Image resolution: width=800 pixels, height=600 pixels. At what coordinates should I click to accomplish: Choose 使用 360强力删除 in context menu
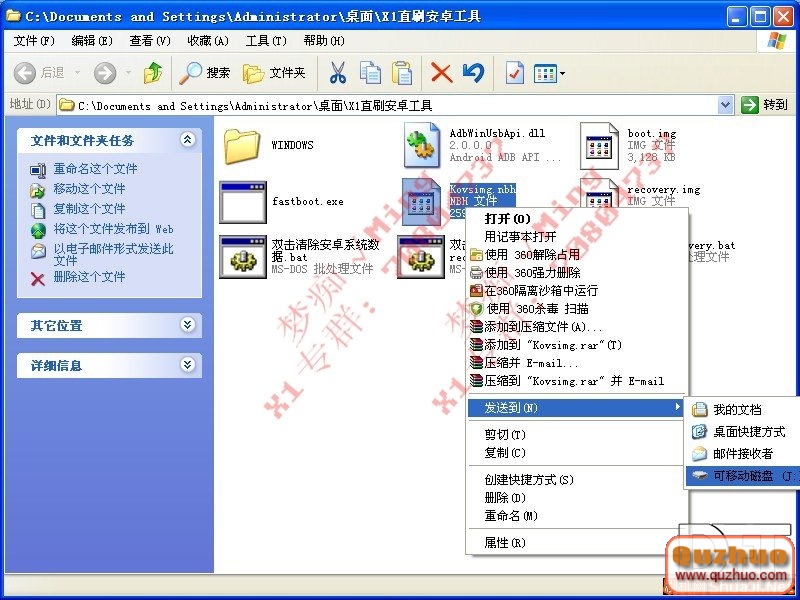[x=577, y=273]
